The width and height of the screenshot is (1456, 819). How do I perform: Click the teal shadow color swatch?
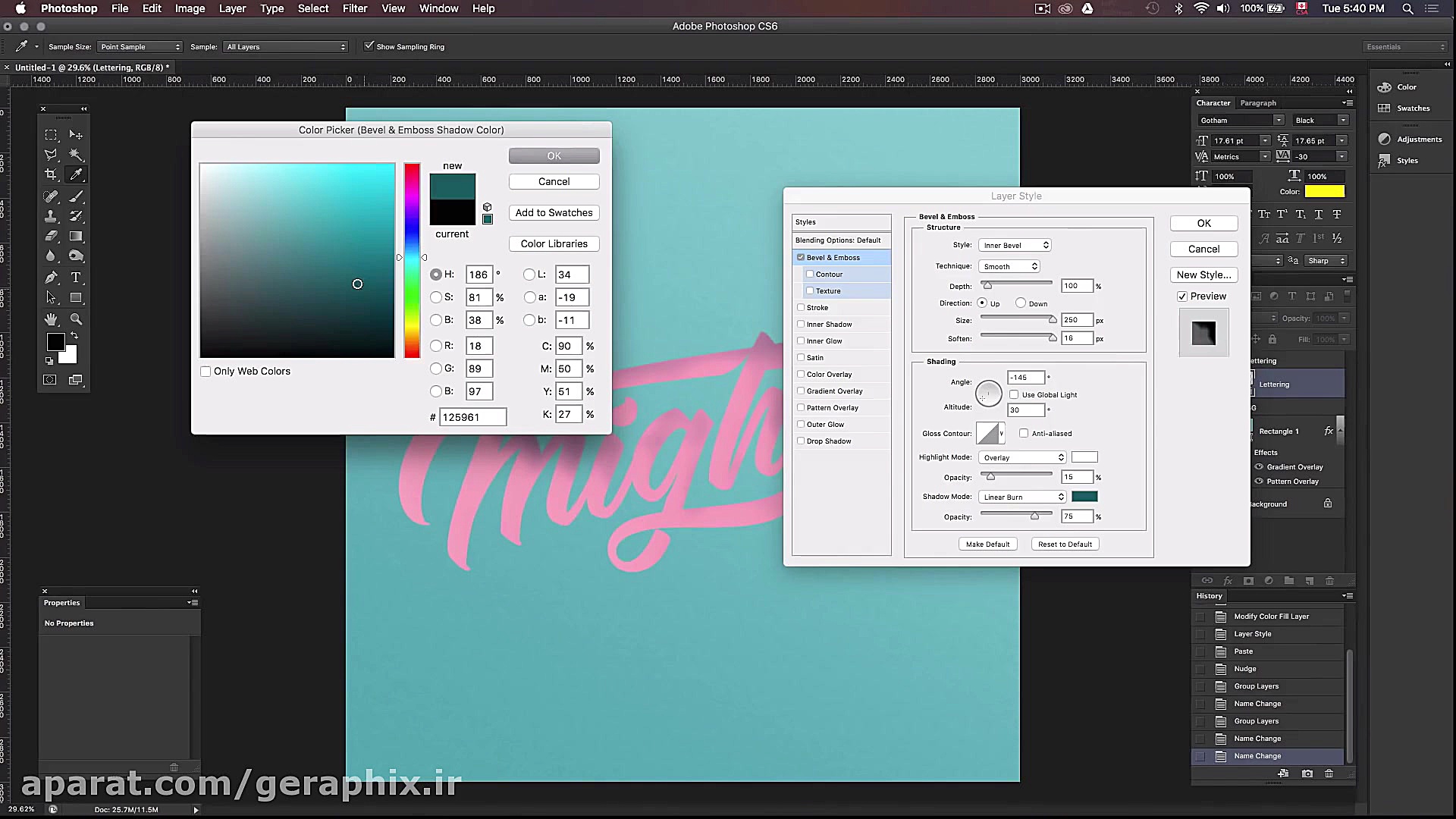pos(1084,497)
